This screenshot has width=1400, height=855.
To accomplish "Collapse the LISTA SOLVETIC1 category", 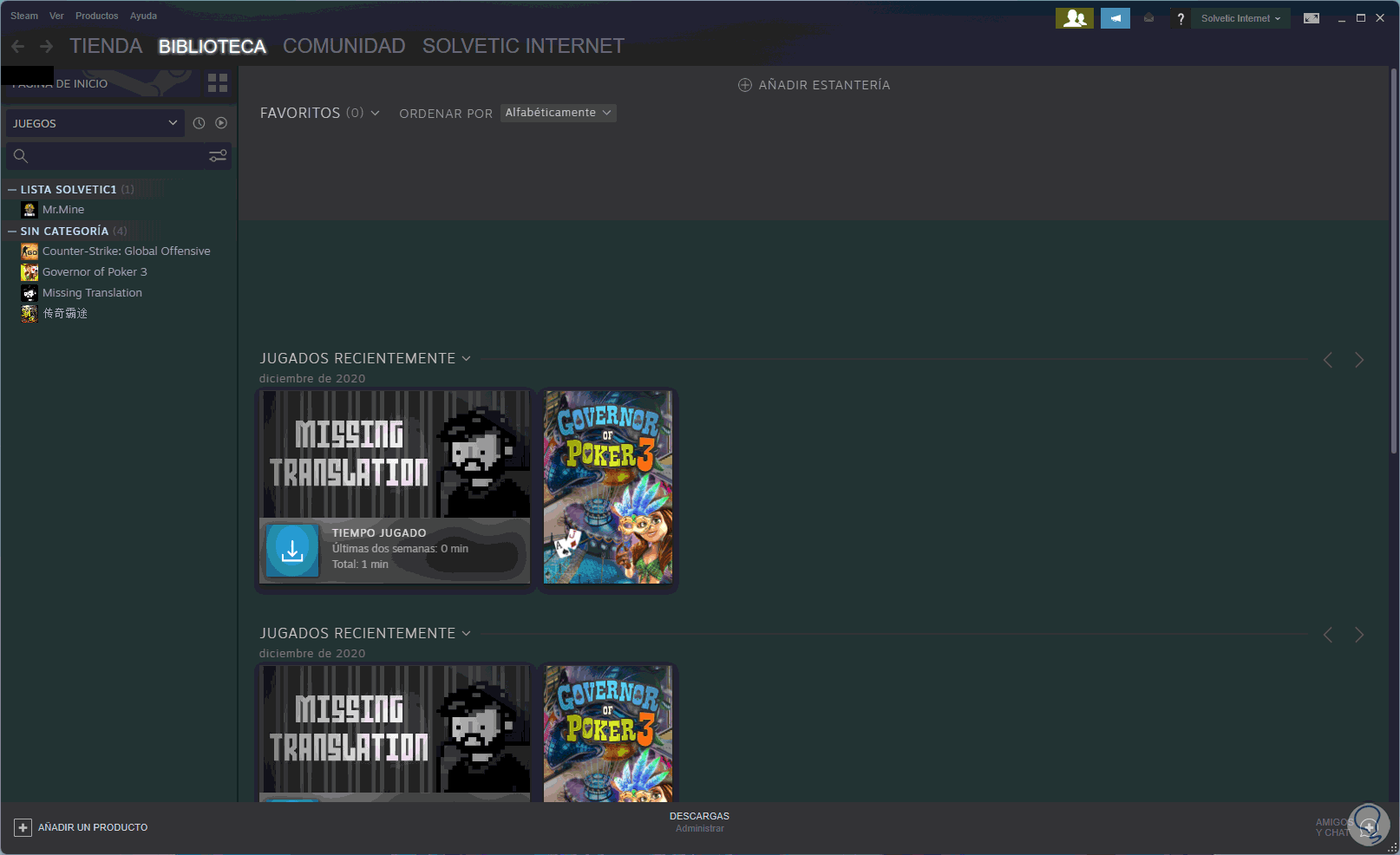I will 12,189.
